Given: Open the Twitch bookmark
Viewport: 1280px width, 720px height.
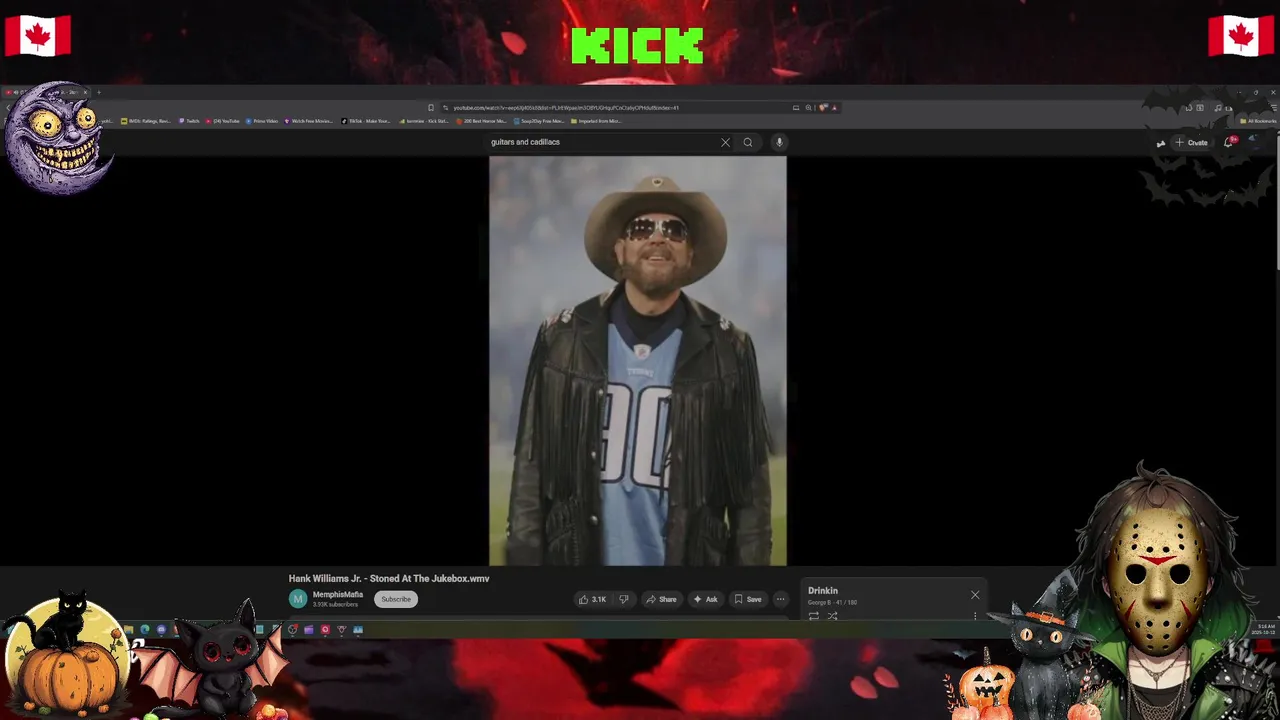Looking at the screenshot, I should (x=190, y=121).
